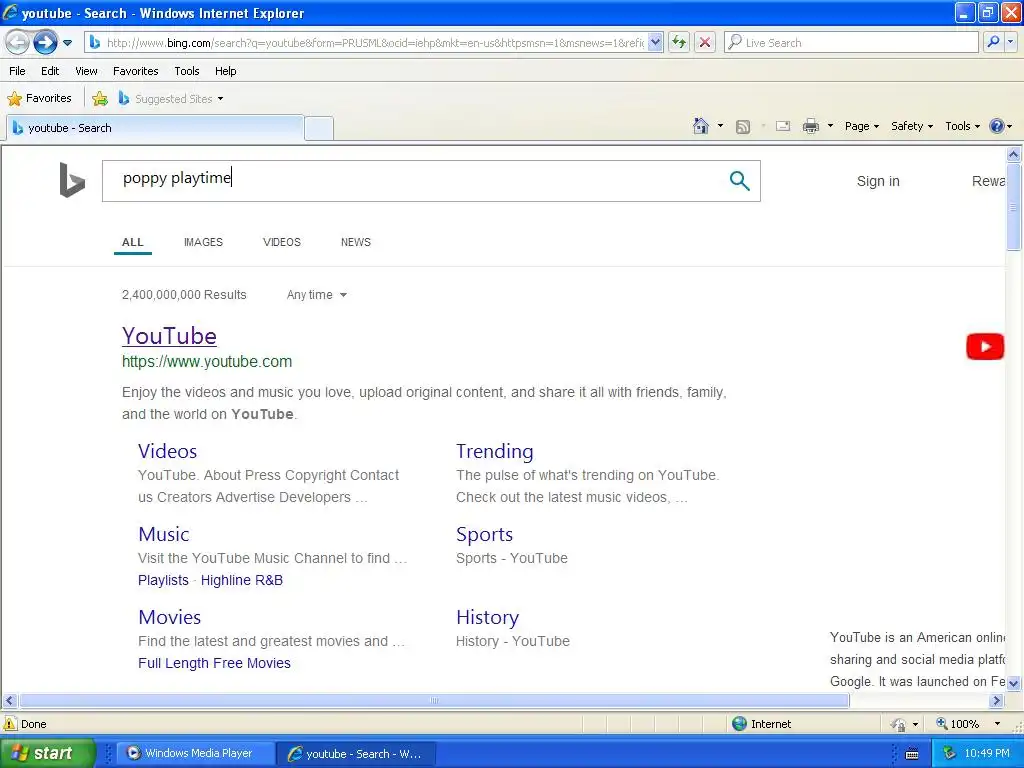Open the YouTube result title link
1024x768 pixels.
(169, 336)
